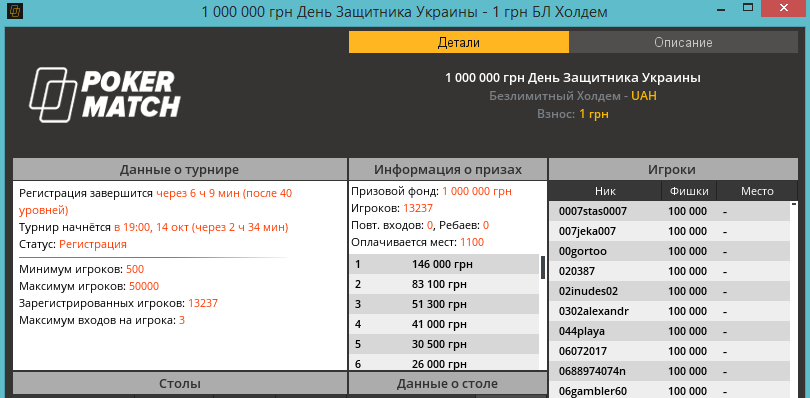Switch to the Описание tab
The height and width of the screenshot is (398, 810).
coord(683,42)
